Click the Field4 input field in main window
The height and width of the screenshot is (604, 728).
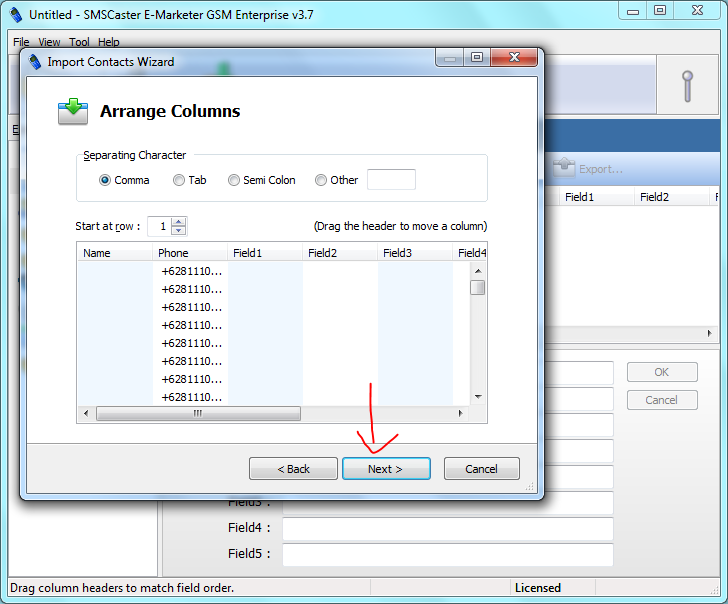click(x=448, y=529)
